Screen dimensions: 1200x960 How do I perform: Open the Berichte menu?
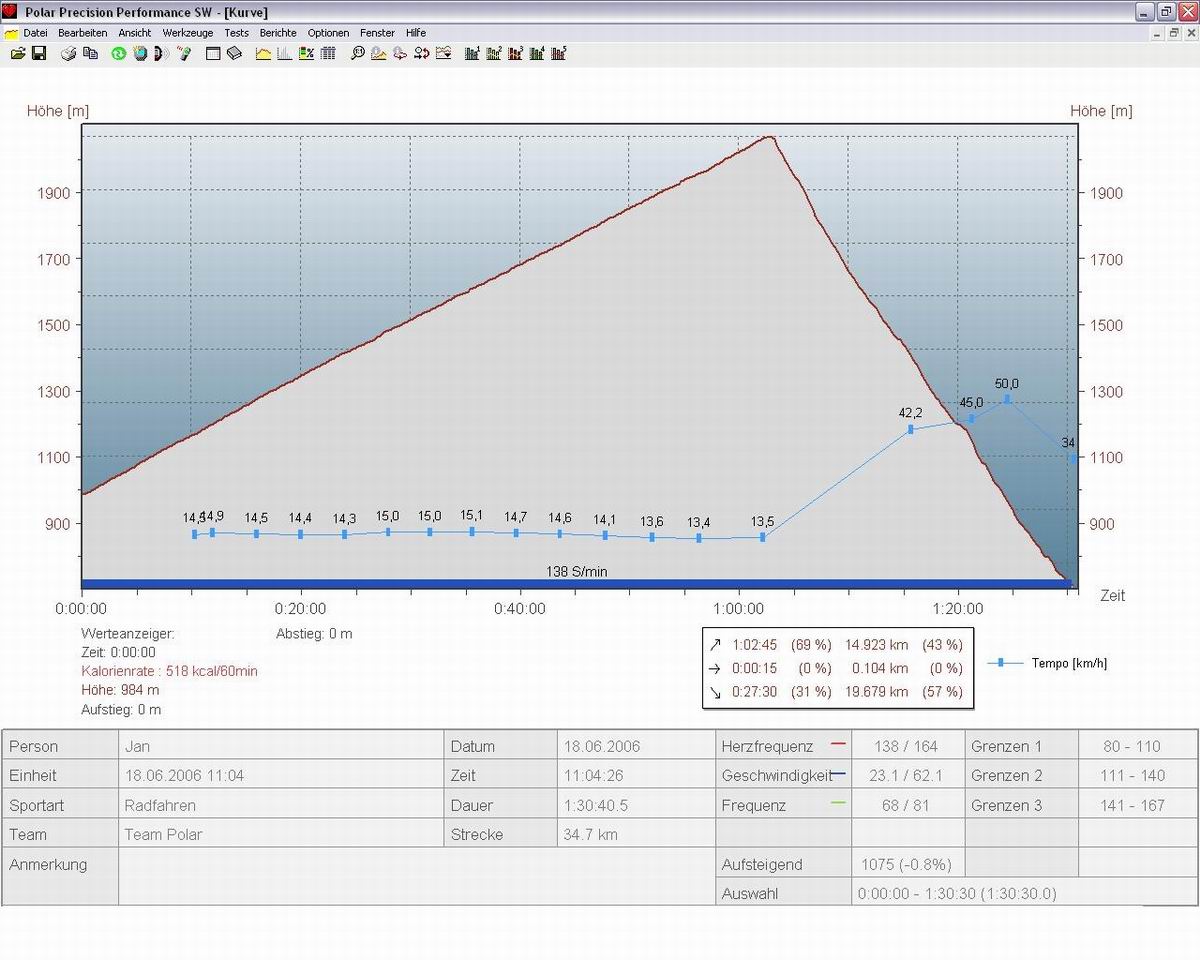tap(278, 33)
